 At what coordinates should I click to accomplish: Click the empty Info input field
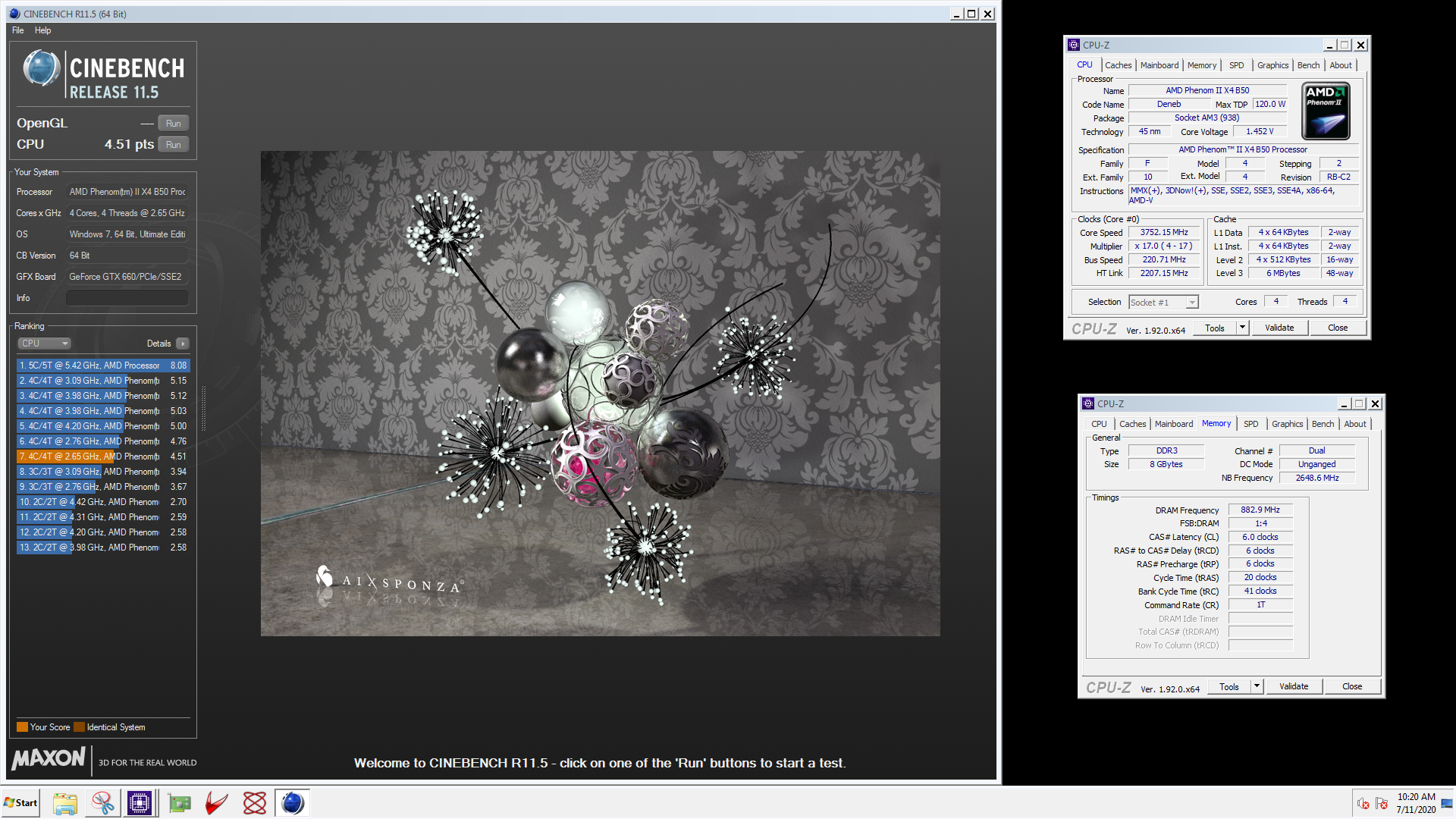(127, 298)
